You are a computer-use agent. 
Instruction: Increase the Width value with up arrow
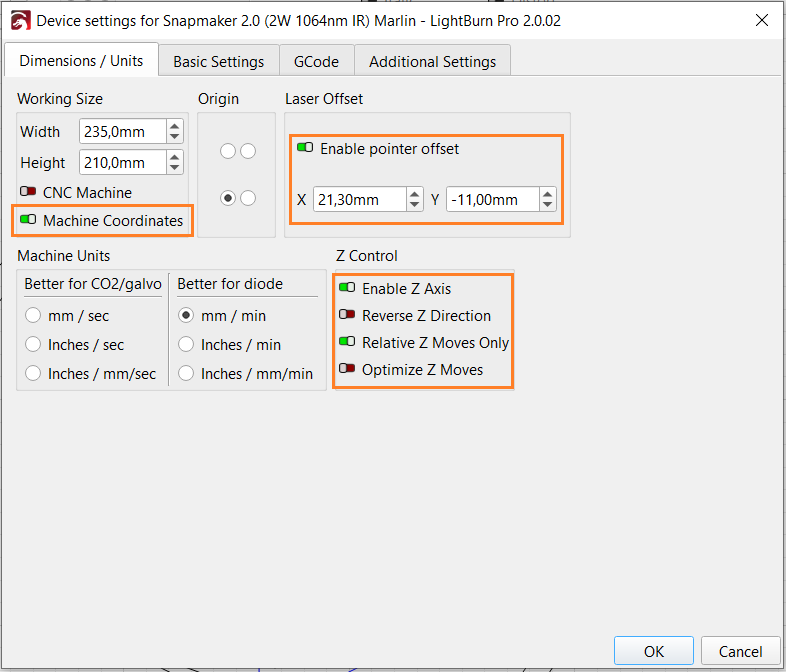click(x=174, y=126)
